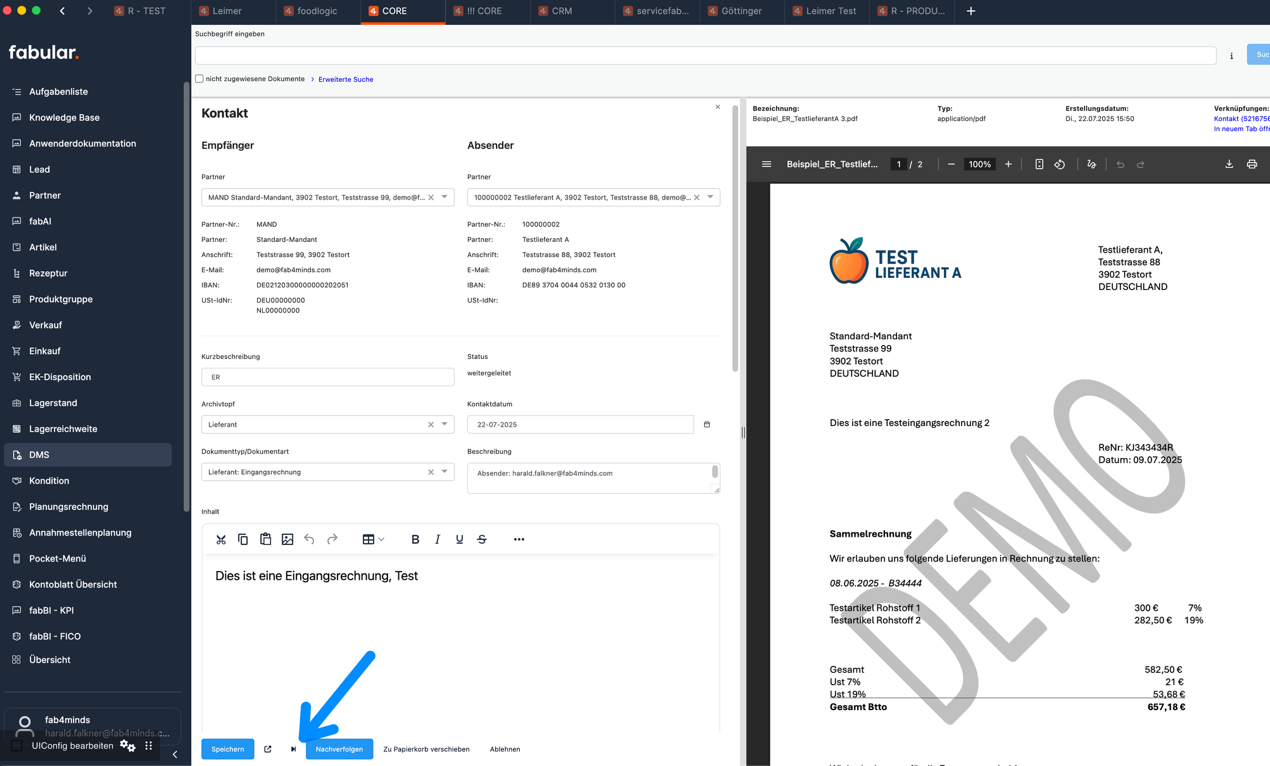Select the Cut icon in the content editor toolbar
1270x766 pixels.
point(221,539)
